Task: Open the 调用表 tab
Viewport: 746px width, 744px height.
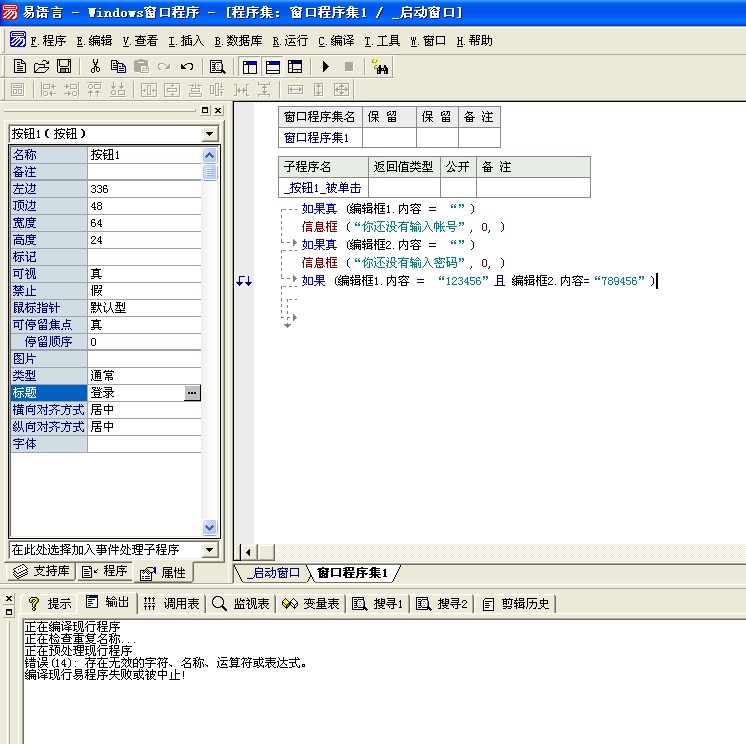Action: (172, 604)
